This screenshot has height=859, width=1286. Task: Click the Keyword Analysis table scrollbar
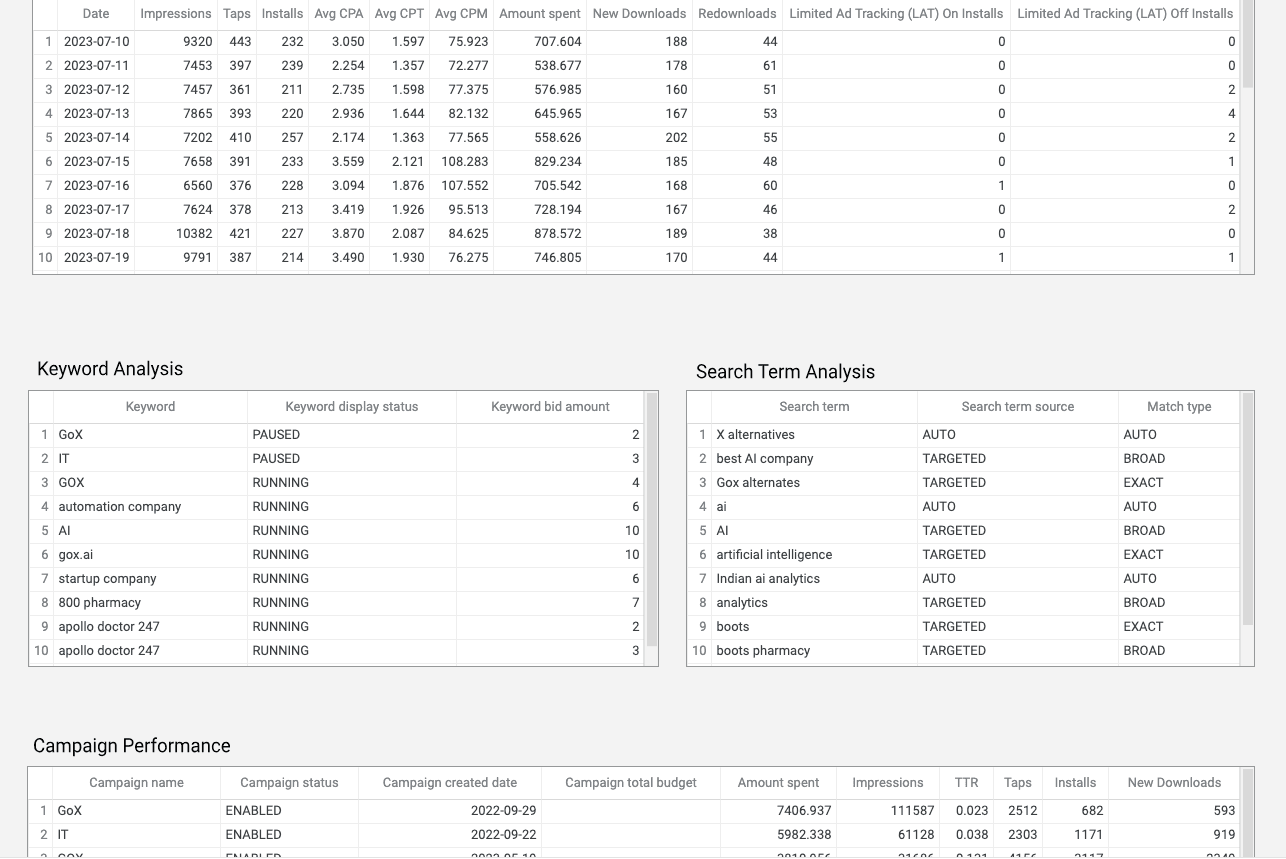click(652, 520)
